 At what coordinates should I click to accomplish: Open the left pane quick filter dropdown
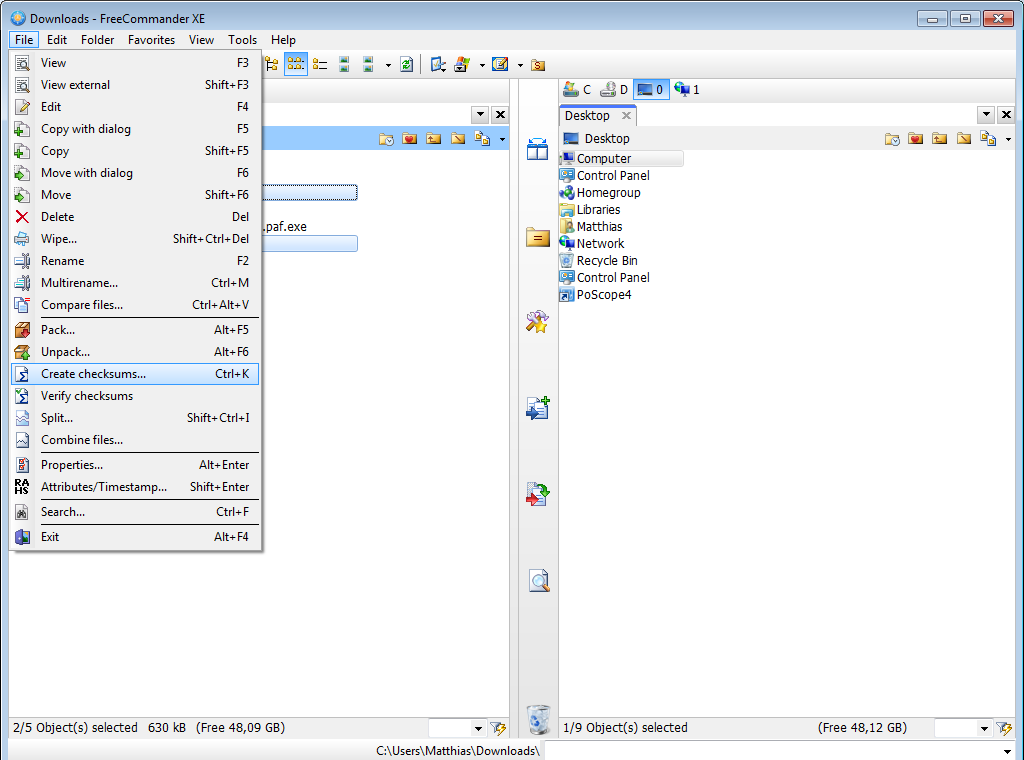(478, 728)
